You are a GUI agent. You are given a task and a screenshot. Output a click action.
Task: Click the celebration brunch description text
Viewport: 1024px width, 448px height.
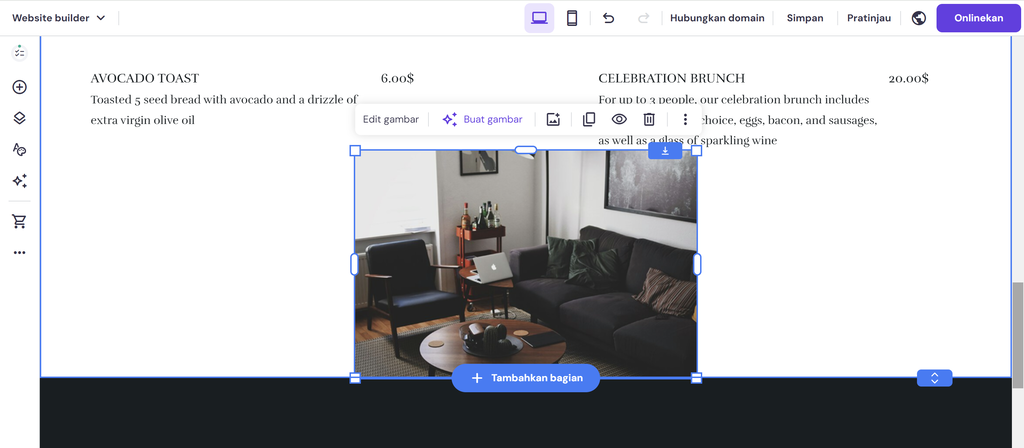[x=738, y=120]
